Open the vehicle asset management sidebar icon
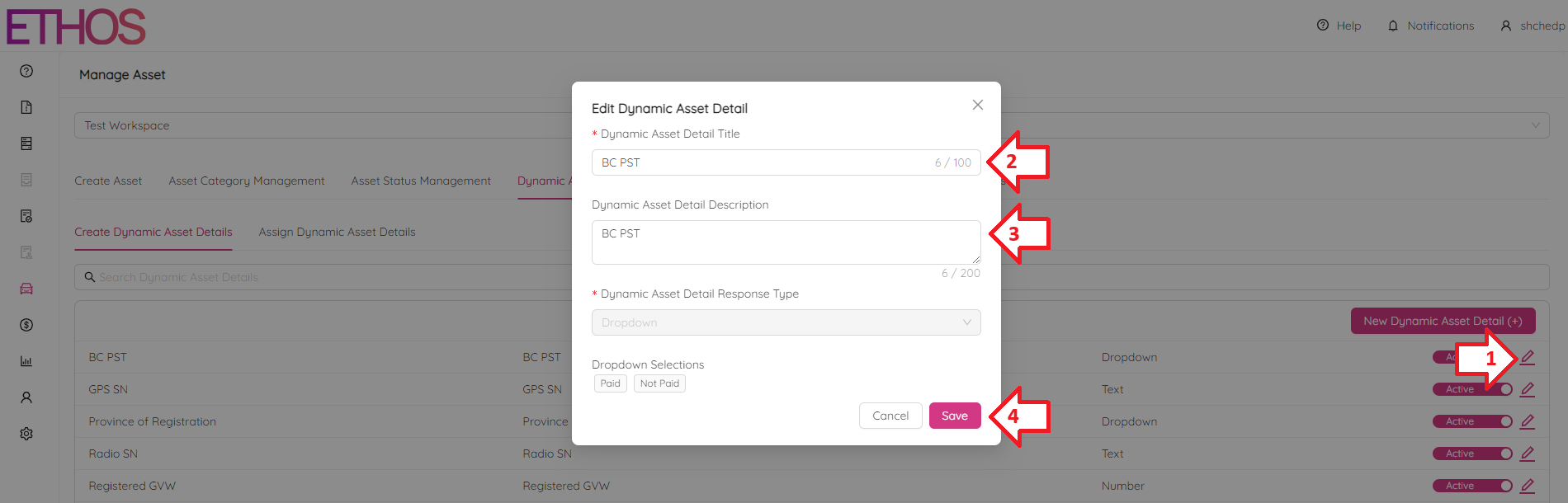The width and height of the screenshot is (1568, 503). coord(26,289)
